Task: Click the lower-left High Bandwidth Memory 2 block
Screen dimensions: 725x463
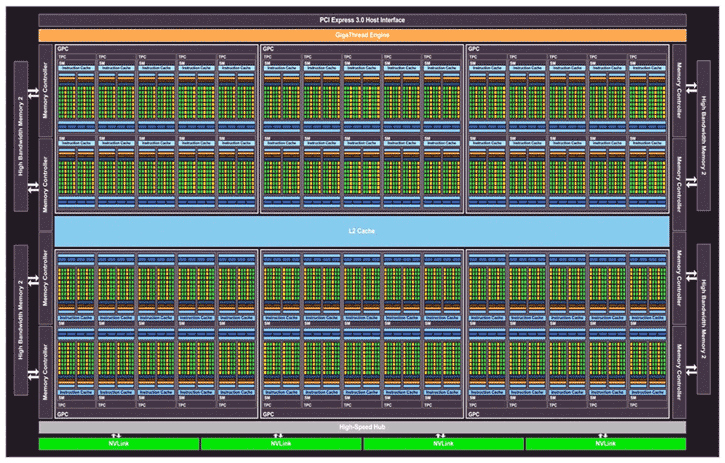Action: click(x=20, y=317)
